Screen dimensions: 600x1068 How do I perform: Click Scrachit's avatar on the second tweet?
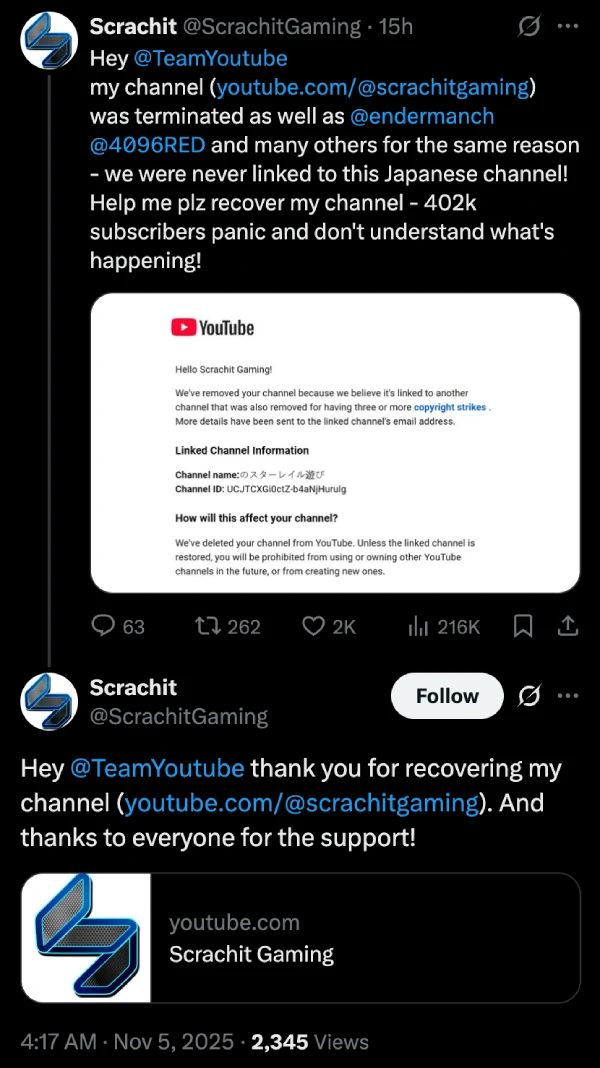tap(49, 701)
